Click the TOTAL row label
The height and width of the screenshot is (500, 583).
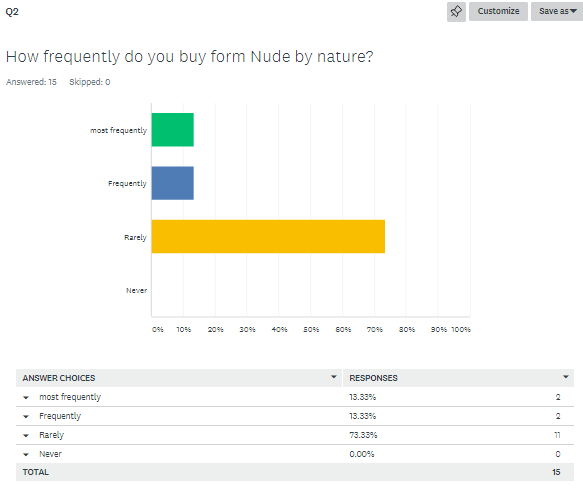pyautogui.click(x=36, y=472)
